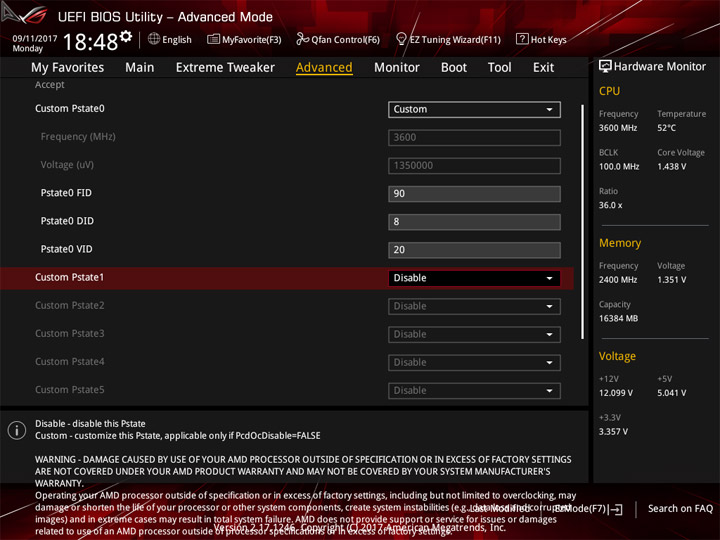720x540 pixels.
Task: Click MyFavorite(F3) button text
Action: (x=252, y=39)
